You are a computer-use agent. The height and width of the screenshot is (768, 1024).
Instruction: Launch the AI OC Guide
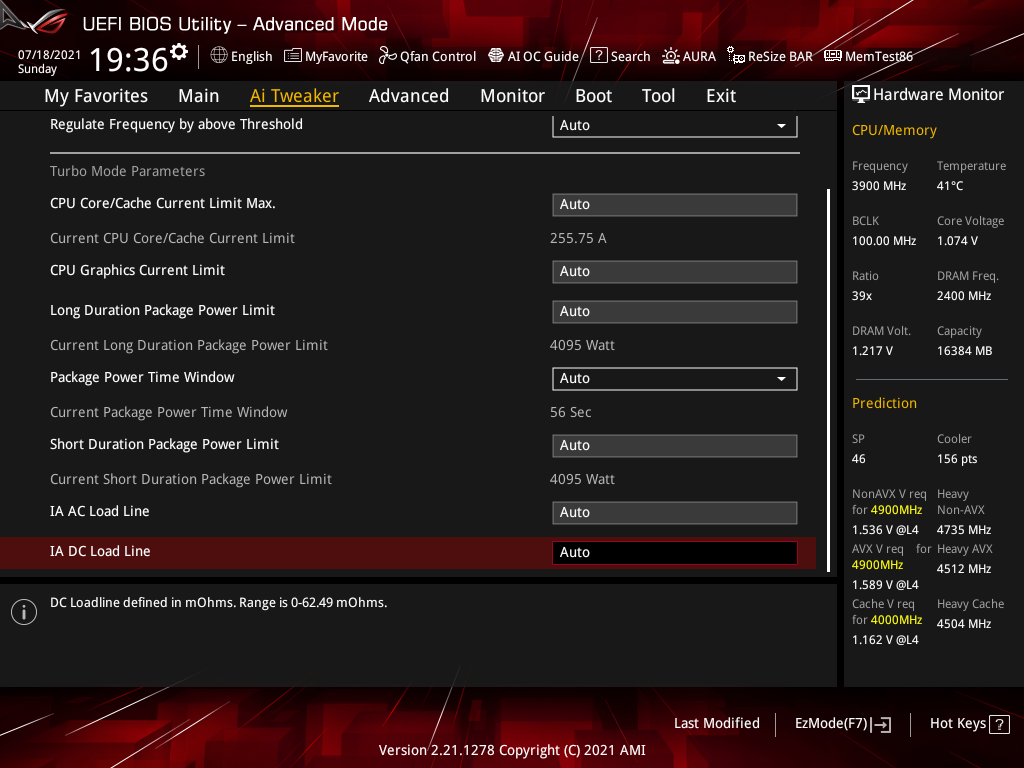coord(533,56)
